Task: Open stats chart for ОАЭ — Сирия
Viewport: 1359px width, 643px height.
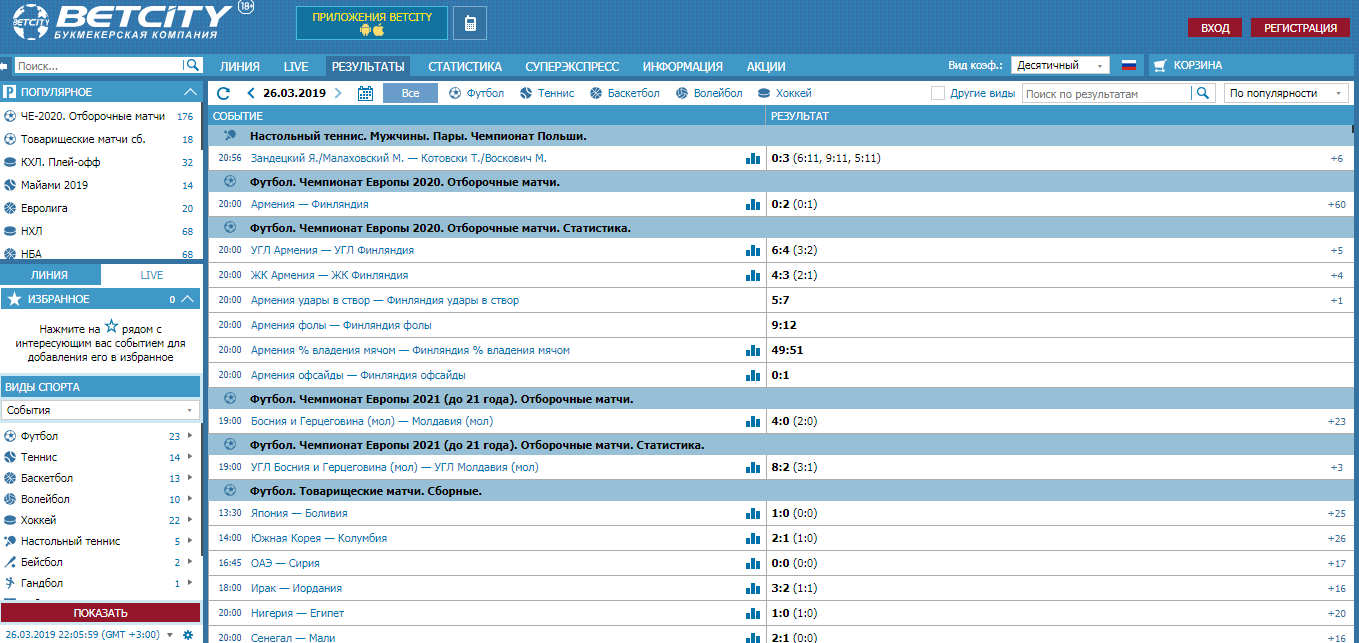Action: 753,563
